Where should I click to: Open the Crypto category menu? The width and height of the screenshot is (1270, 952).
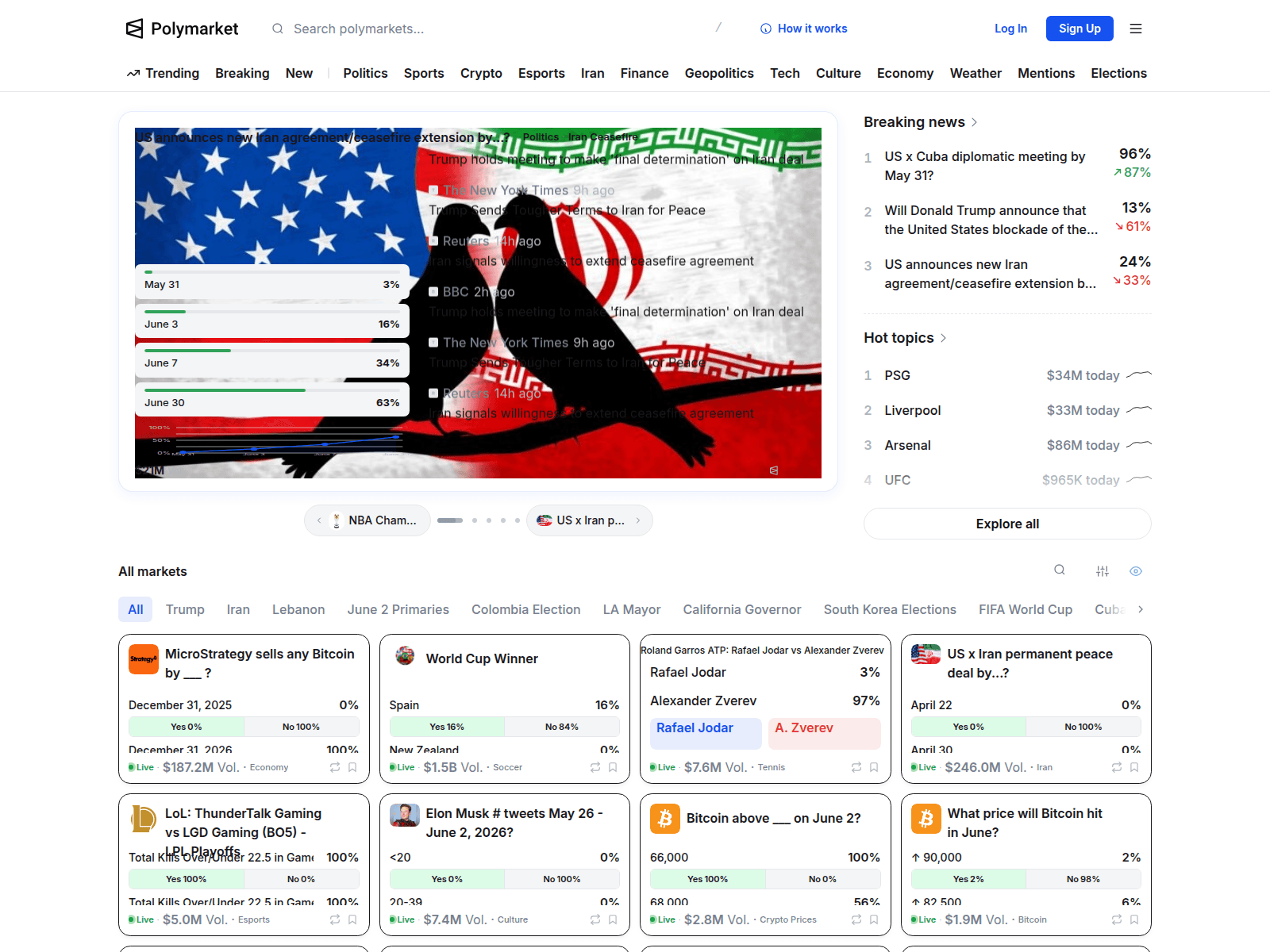pyautogui.click(x=481, y=73)
